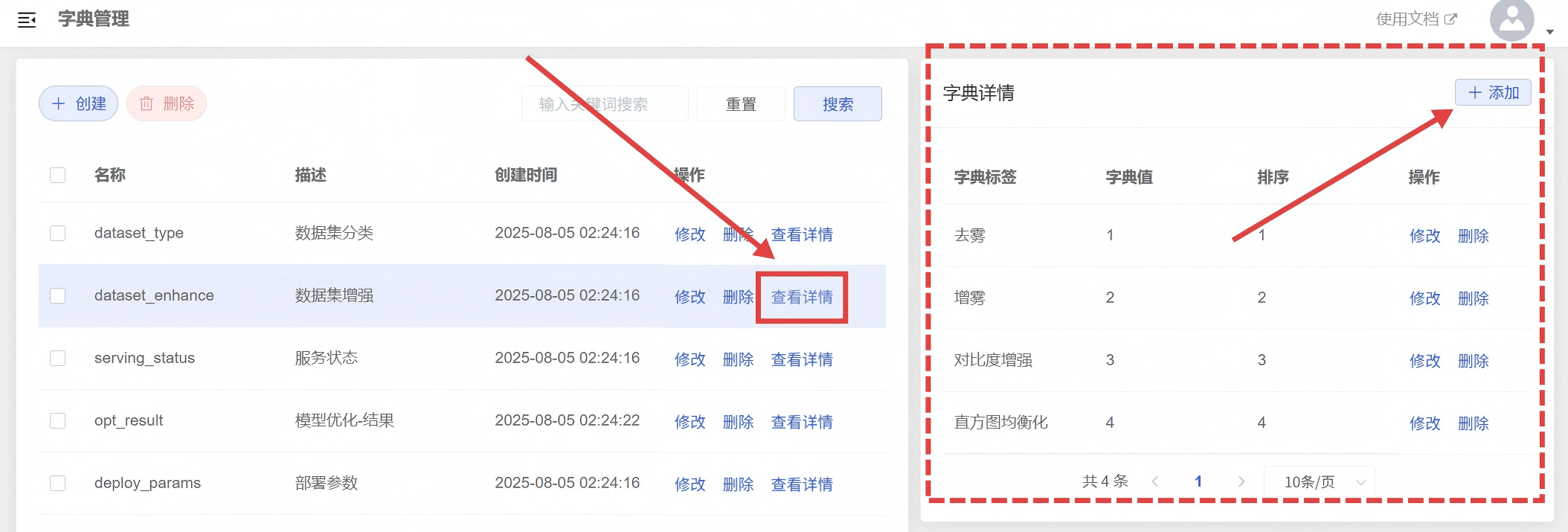Viewport: 1568px width, 532px height.
Task: Click the red 删除 trash button
Action: click(x=167, y=103)
